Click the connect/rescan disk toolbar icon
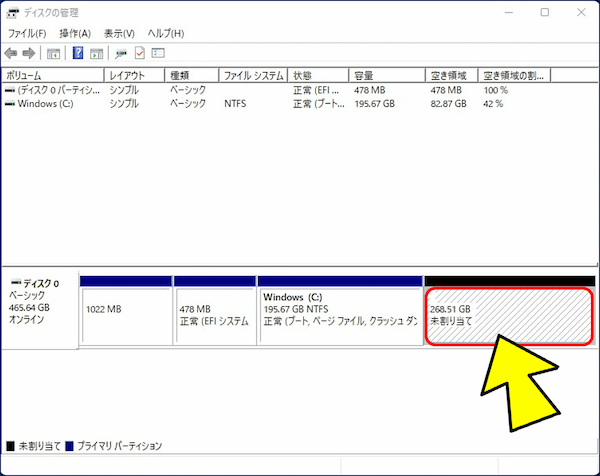 coord(121,53)
